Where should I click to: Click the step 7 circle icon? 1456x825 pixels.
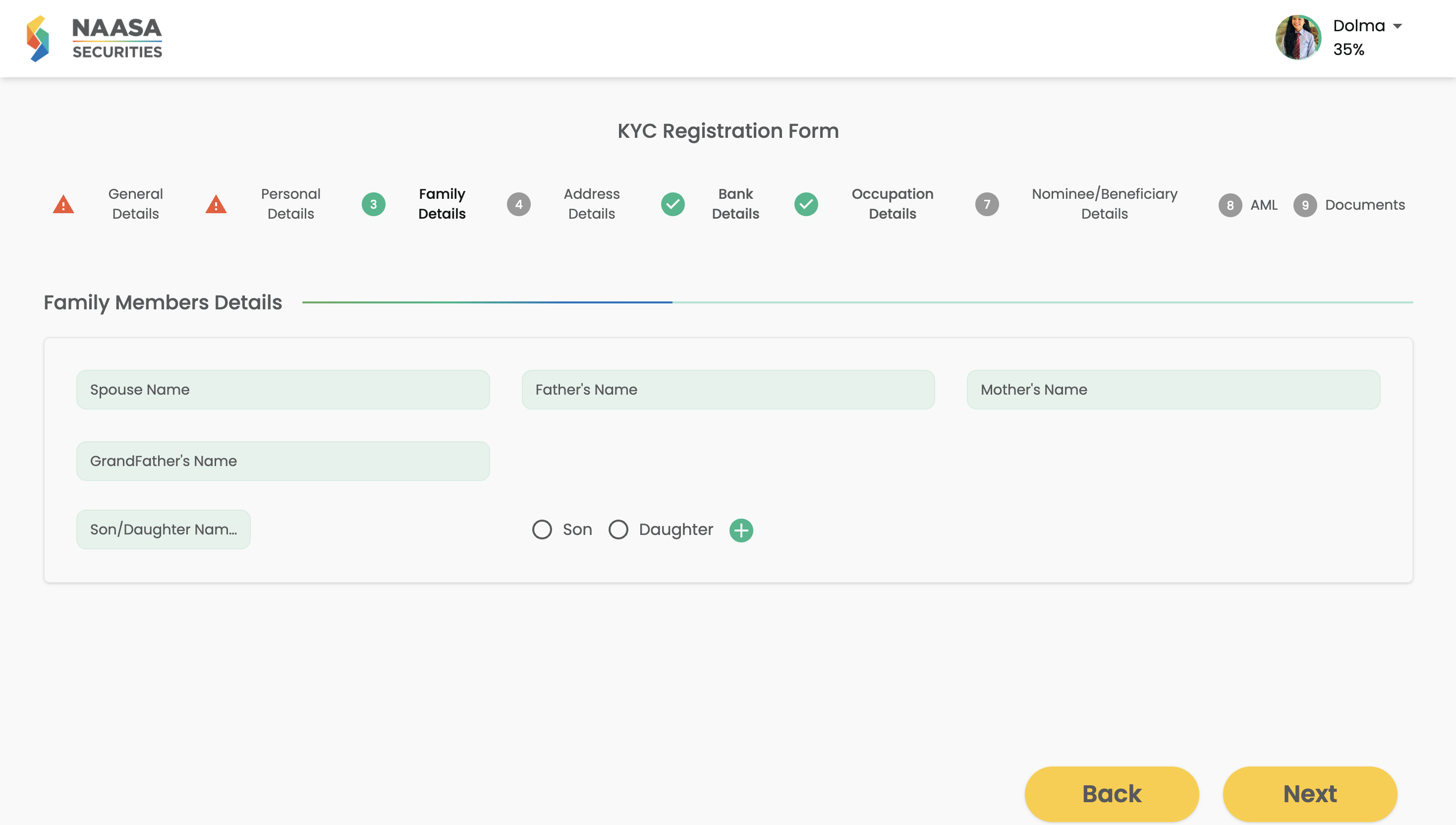[x=987, y=205]
